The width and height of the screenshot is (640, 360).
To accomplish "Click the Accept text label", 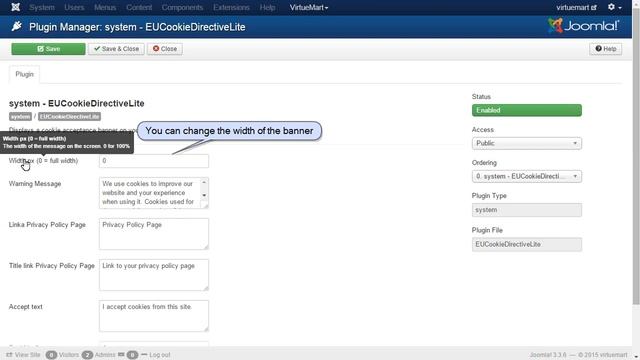I will click(x=25, y=307).
